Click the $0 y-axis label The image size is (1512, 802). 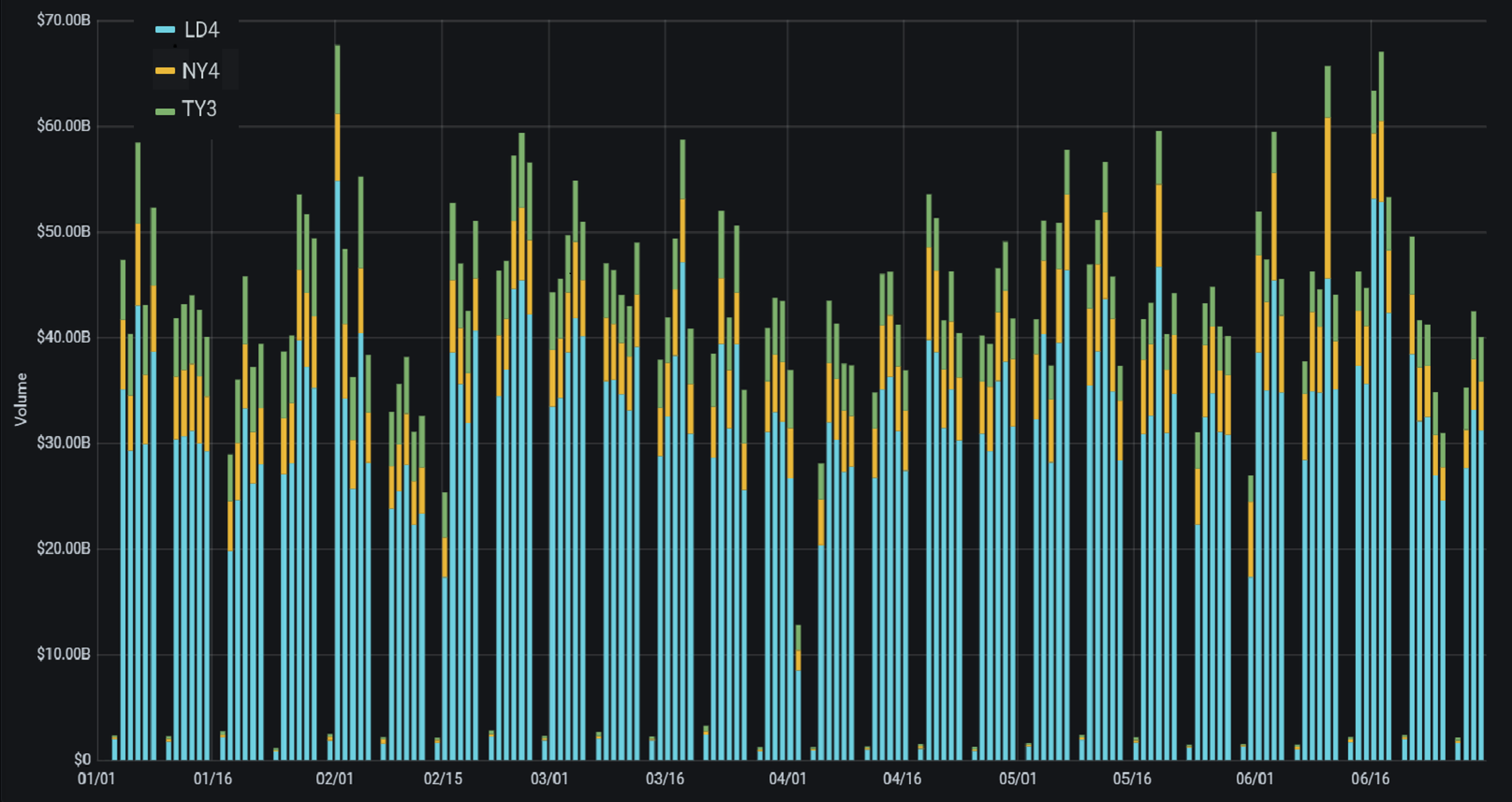[x=82, y=759]
